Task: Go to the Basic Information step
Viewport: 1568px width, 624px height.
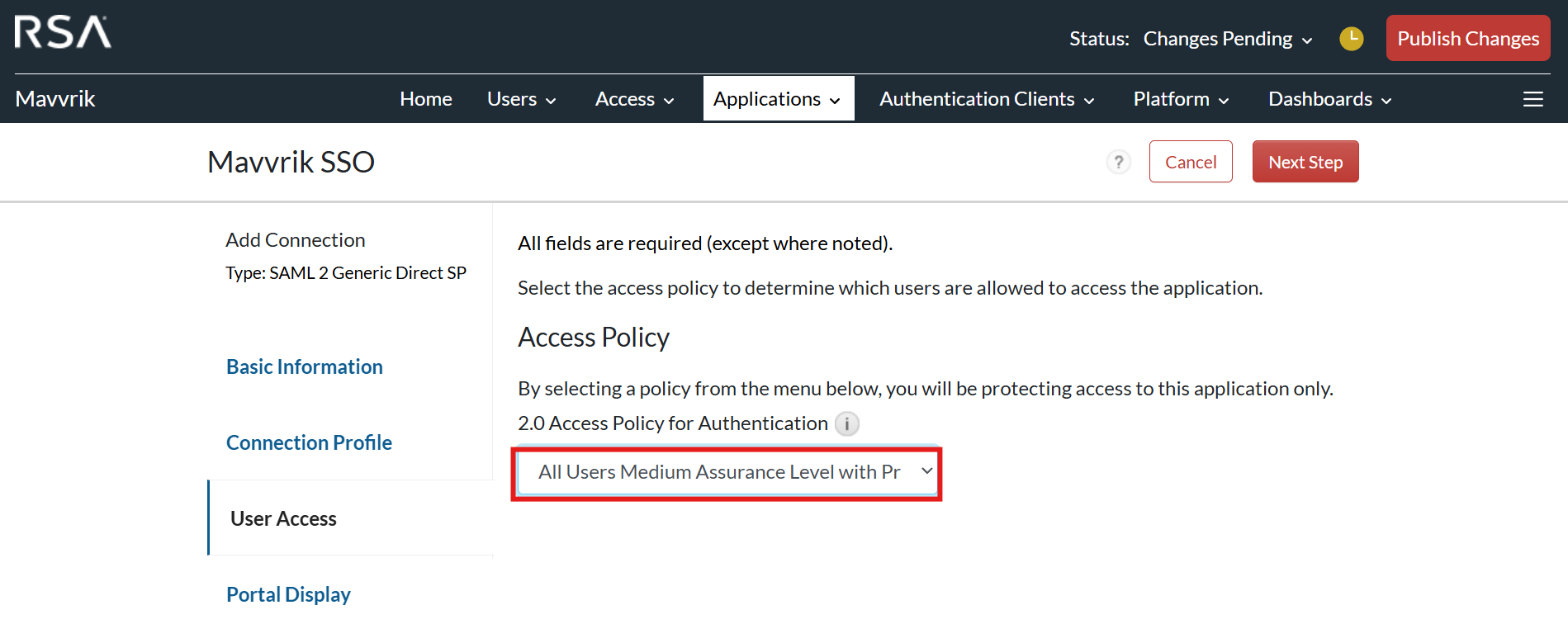Action: [x=305, y=366]
